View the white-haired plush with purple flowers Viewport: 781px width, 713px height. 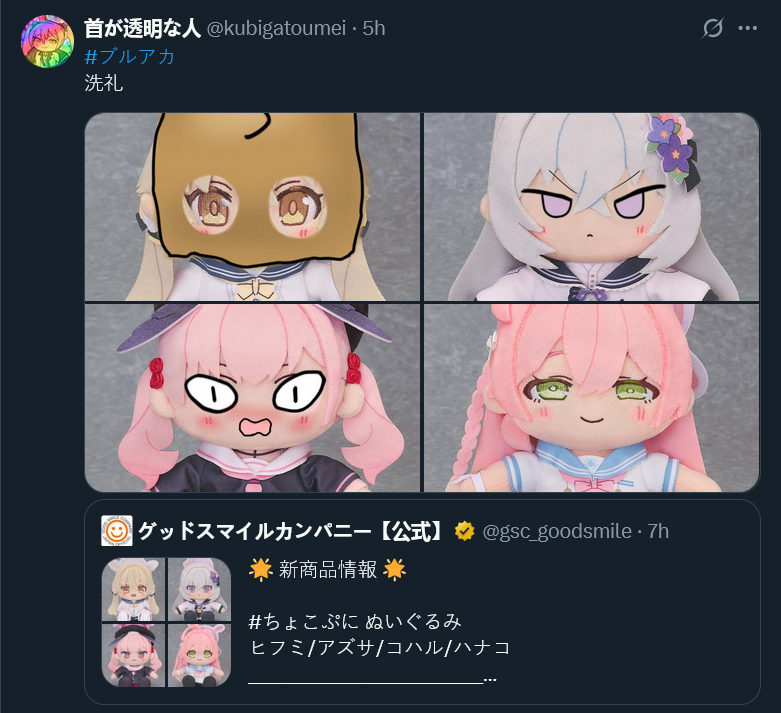pos(592,207)
